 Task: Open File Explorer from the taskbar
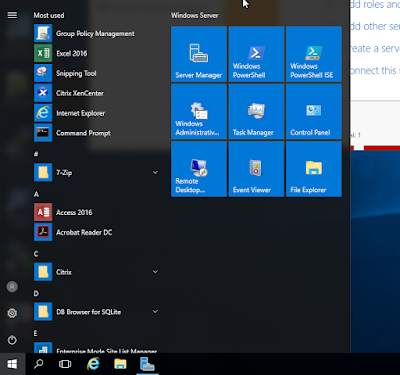tap(120, 364)
